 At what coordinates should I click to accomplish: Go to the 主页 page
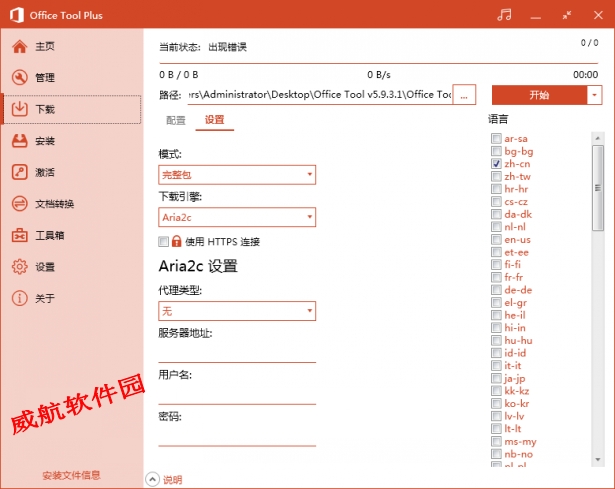point(71,47)
